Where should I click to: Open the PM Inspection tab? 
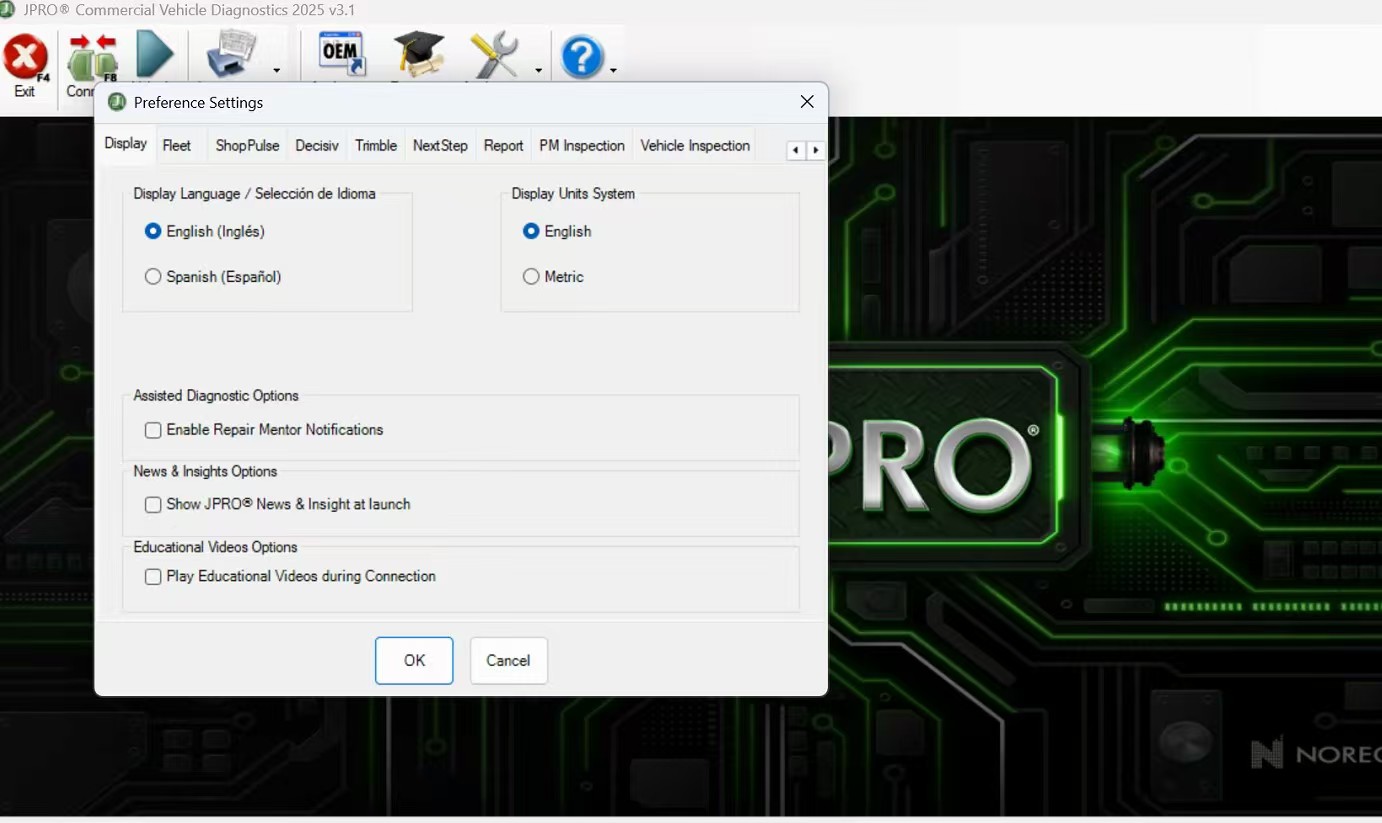click(582, 146)
